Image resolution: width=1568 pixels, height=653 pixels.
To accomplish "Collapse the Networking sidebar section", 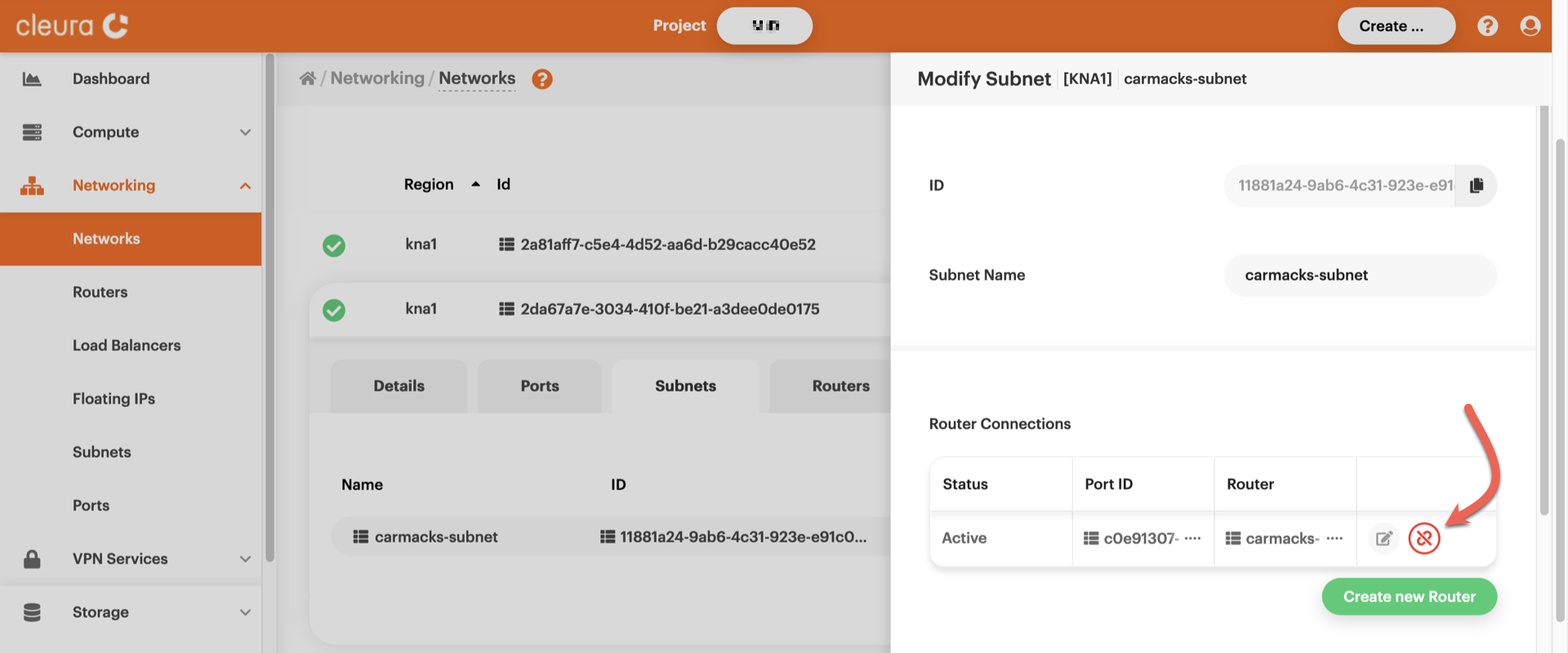I will [x=244, y=186].
